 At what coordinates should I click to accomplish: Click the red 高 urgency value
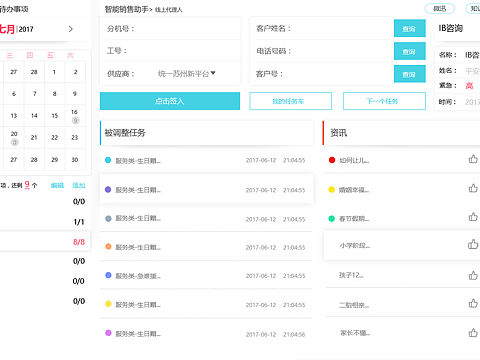coord(469,86)
